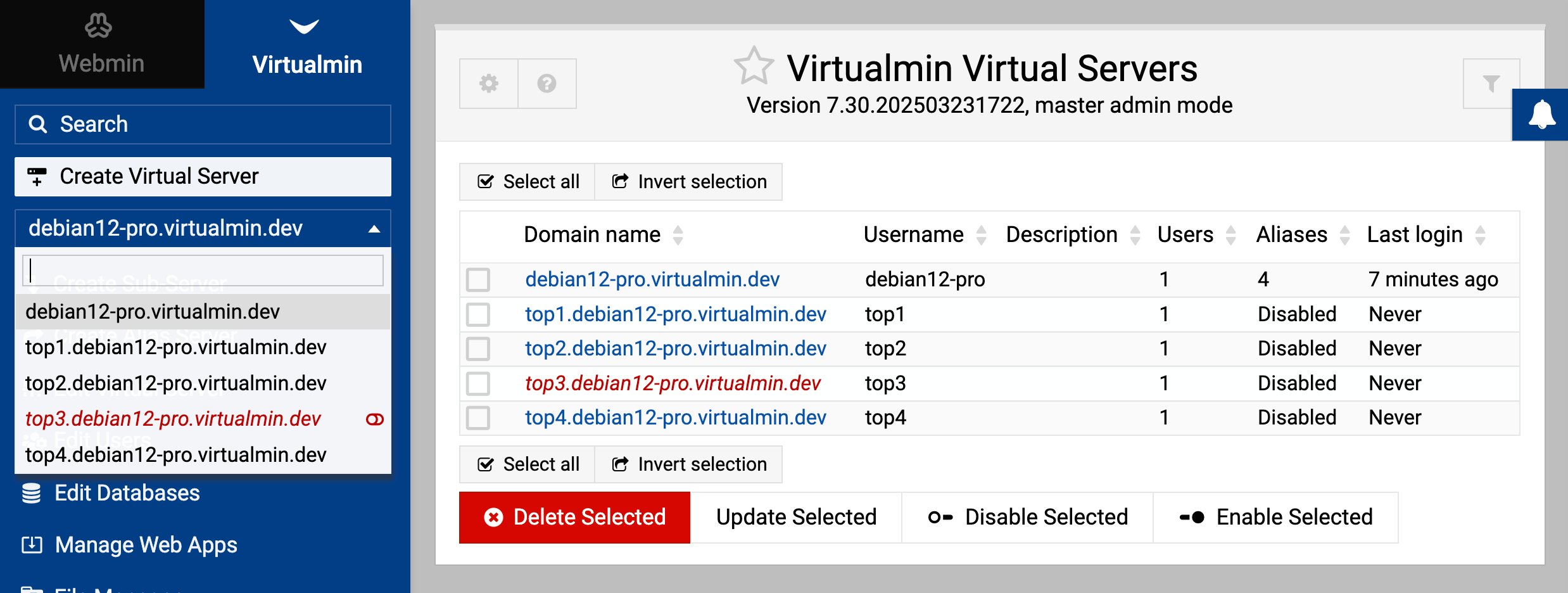Click the Manage Web Apps icon
The width and height of the screenshot is (1568, 593).
point(32,545)
